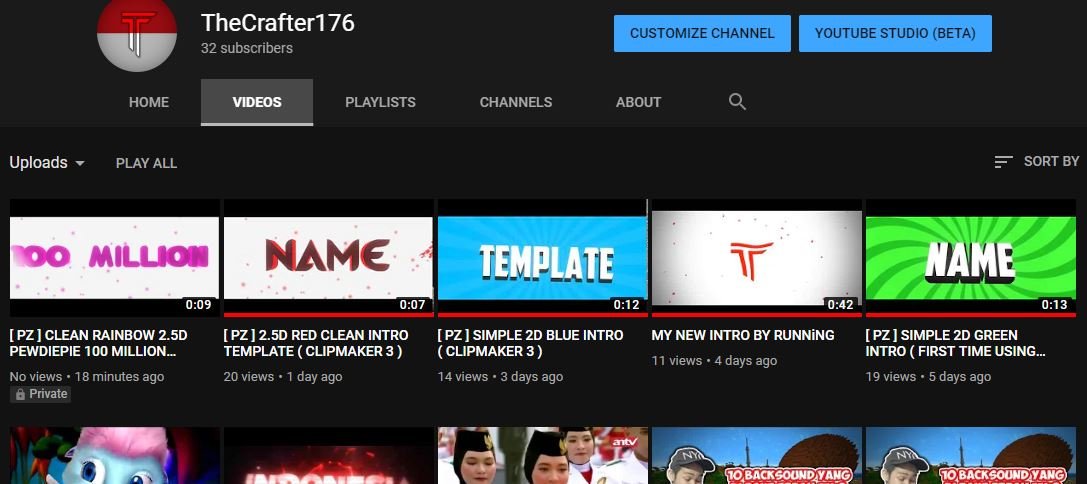Click the TheCrafter176 channel avatar
This screenshot has width=1087, height=484.
pyautogui.click(x=137, y=33)
